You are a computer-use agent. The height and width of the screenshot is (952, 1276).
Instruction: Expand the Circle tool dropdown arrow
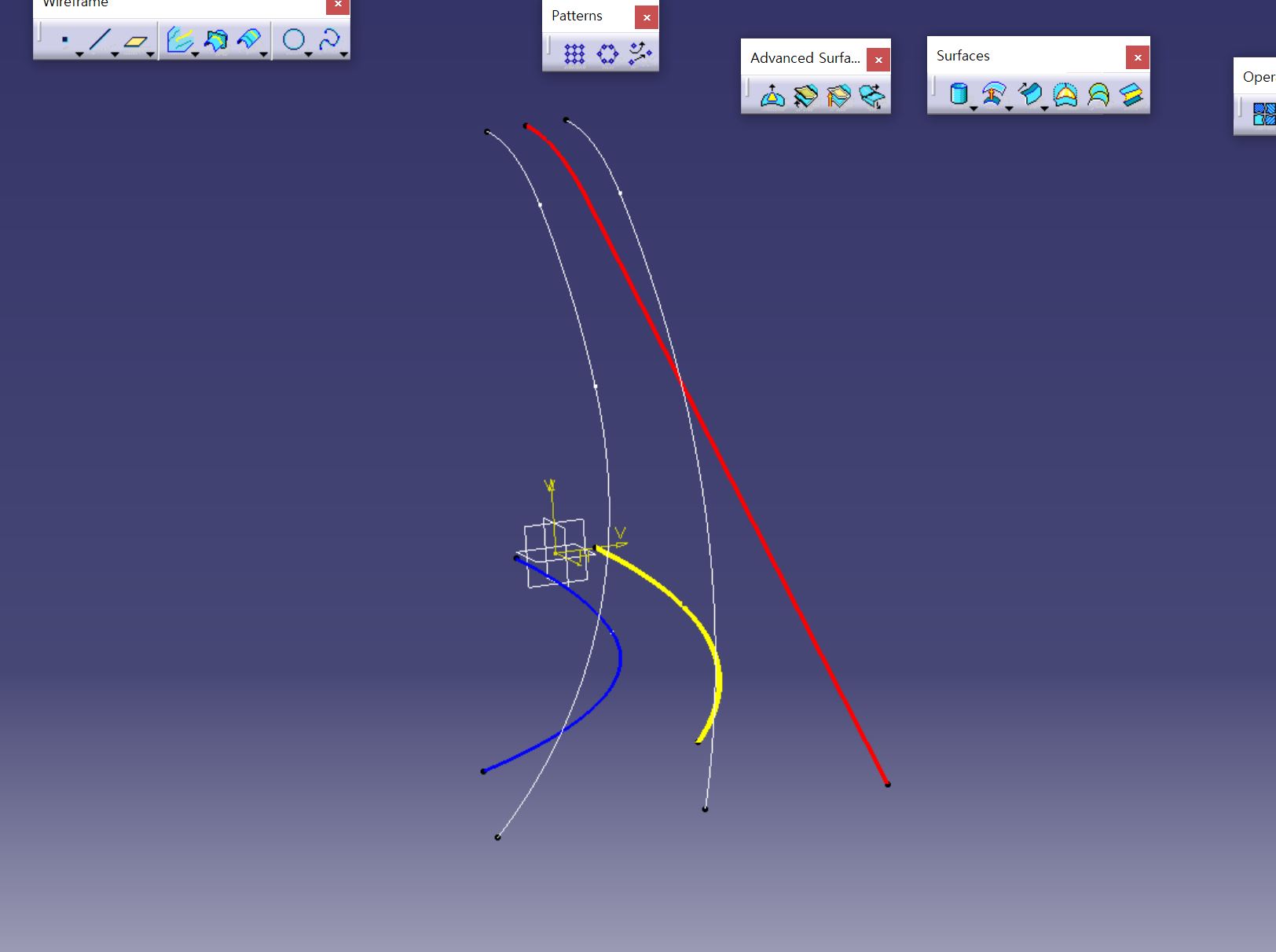(x=308, y=54)
